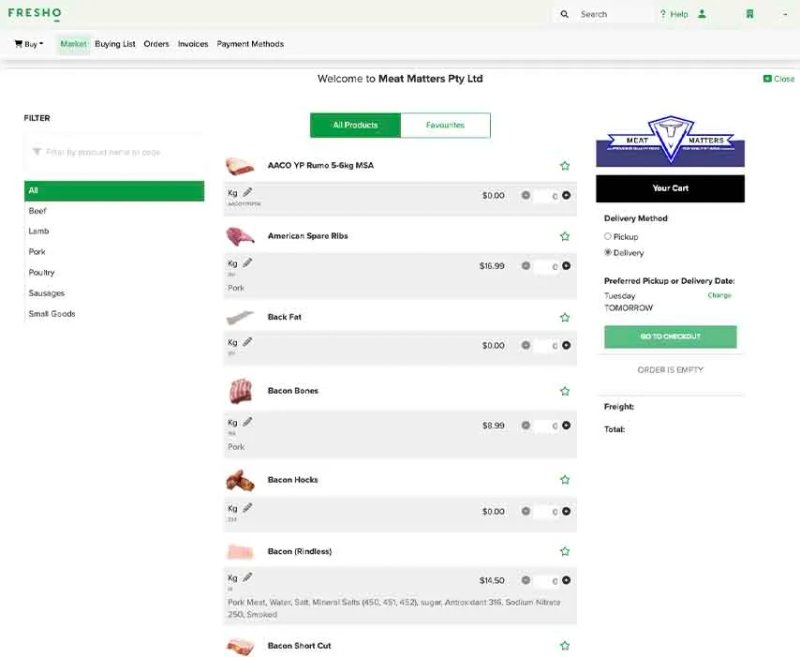The image size is (800, 657).
Task: Click the search magnifier icon
Action: click(564, 14)
